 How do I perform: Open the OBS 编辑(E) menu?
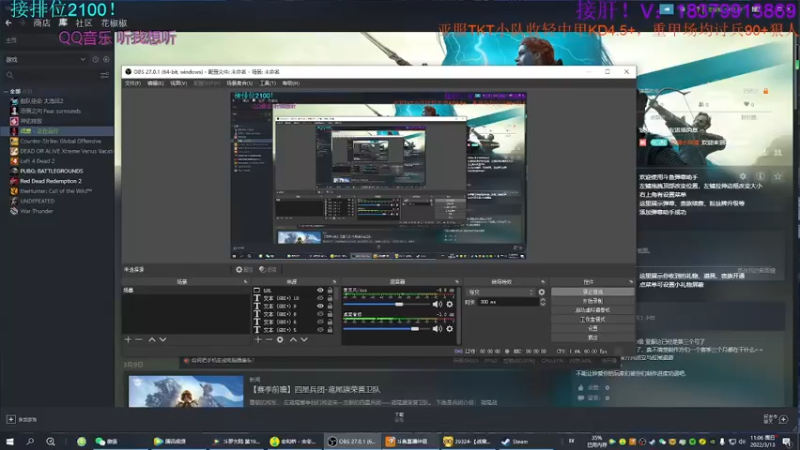[156, 83]
